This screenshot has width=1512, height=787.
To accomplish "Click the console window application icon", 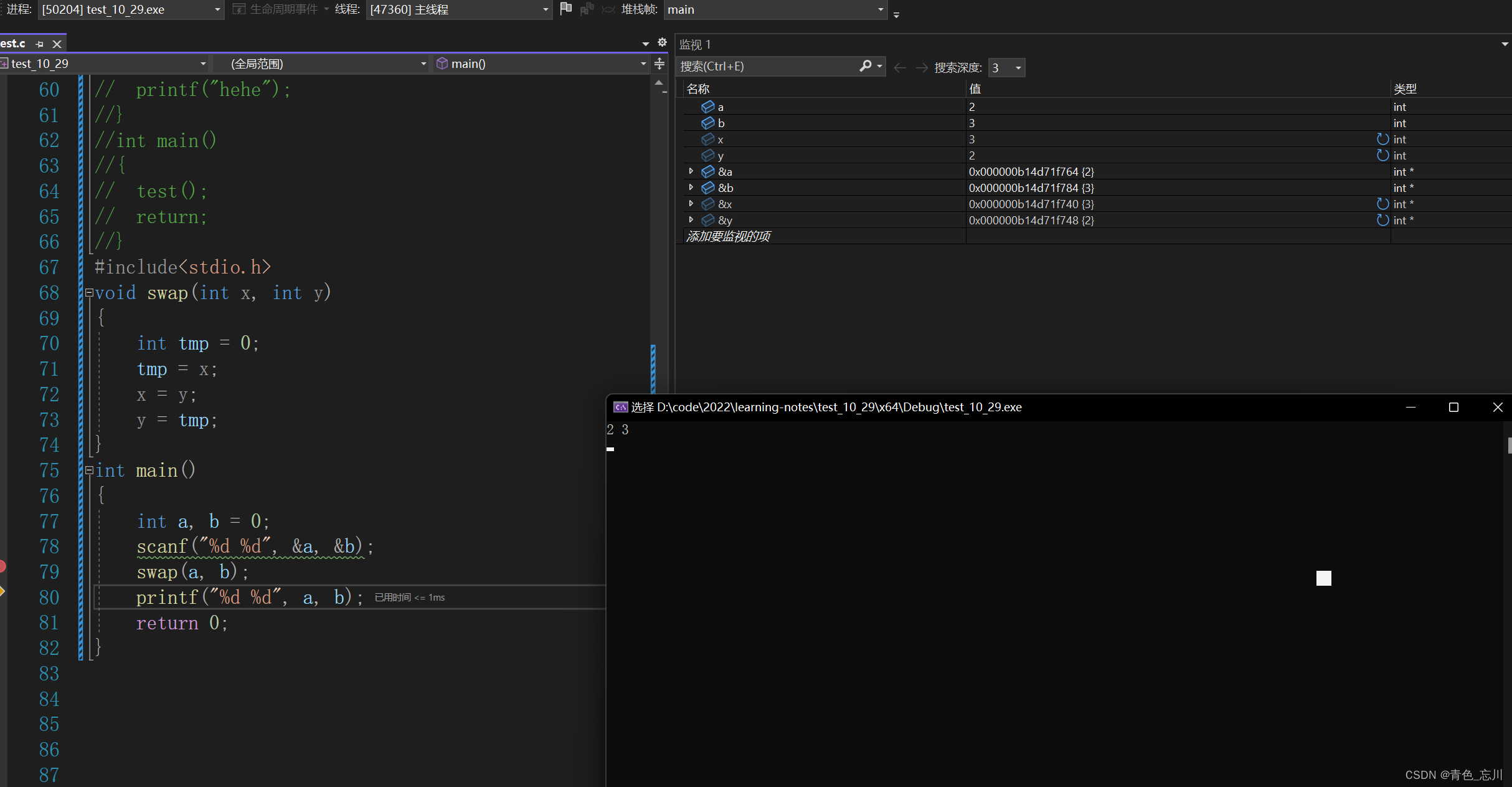I will [x=620, y=407].
